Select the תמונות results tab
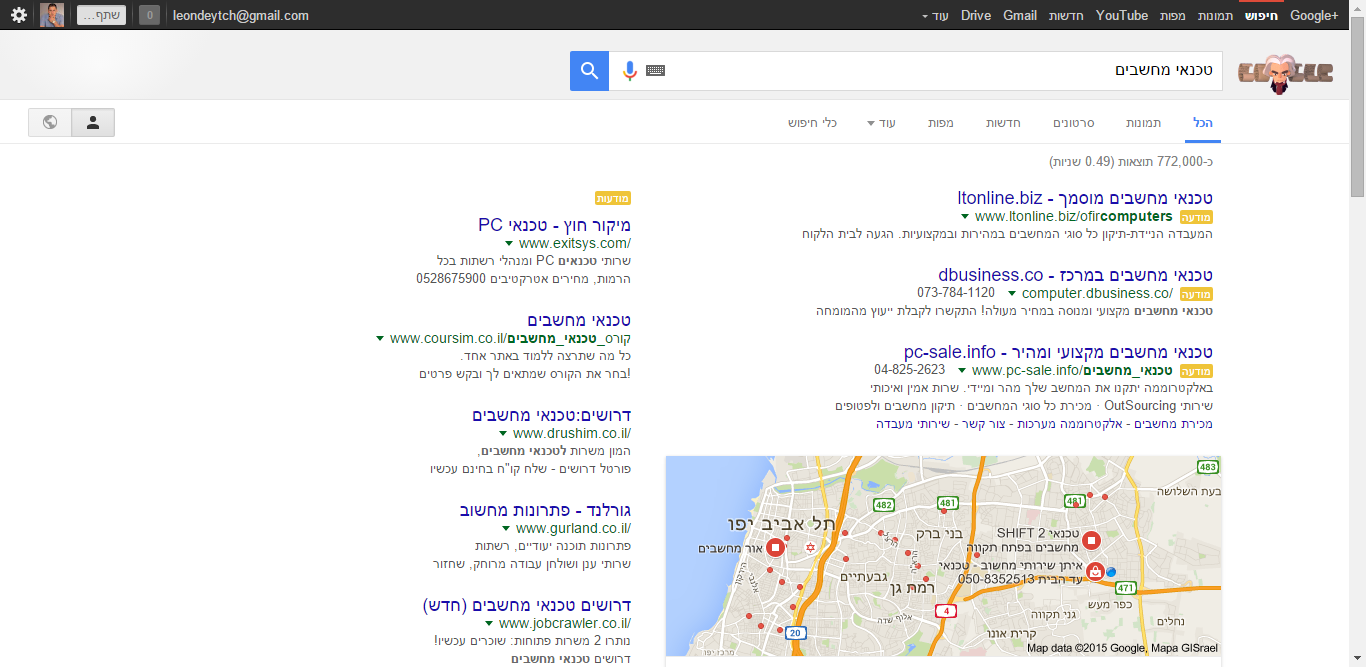The image size is (1366, 667). pyautogui.click(x=1143, y=123)
